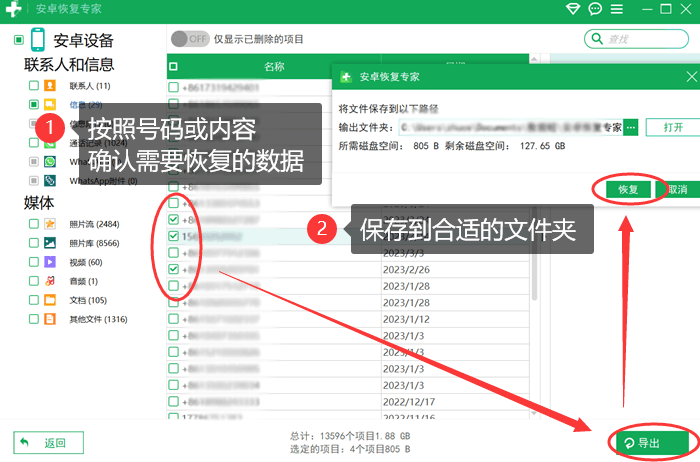700x462 pixels.
Task: Select the 联系人 (11) category
Action: [x=90, y=86]
